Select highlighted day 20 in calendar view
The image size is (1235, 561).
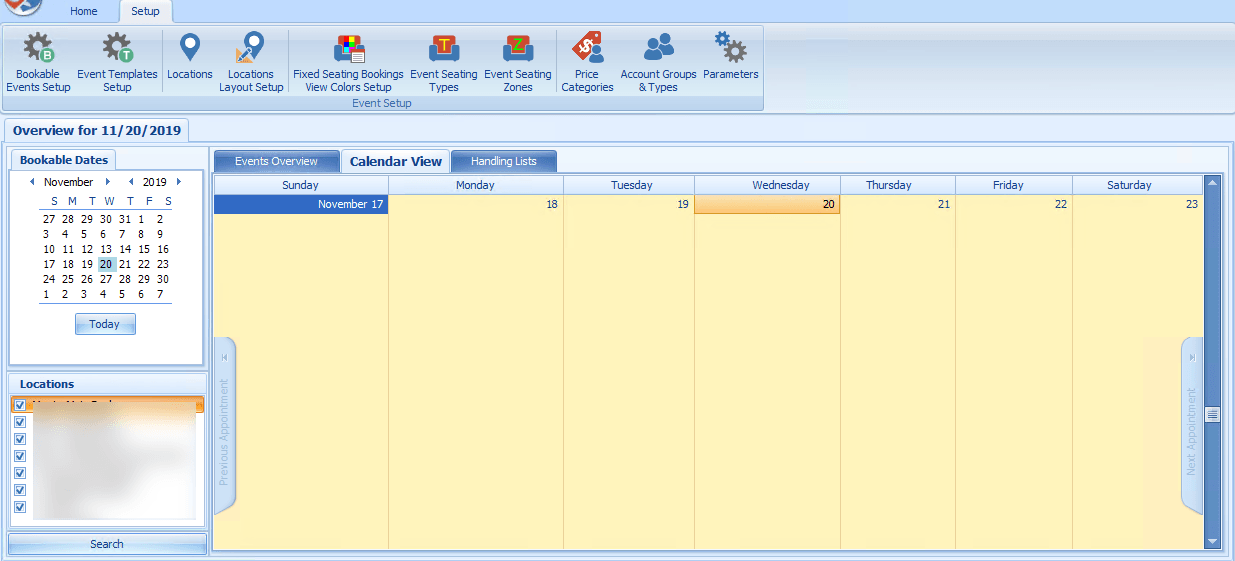tap(767, 204)
